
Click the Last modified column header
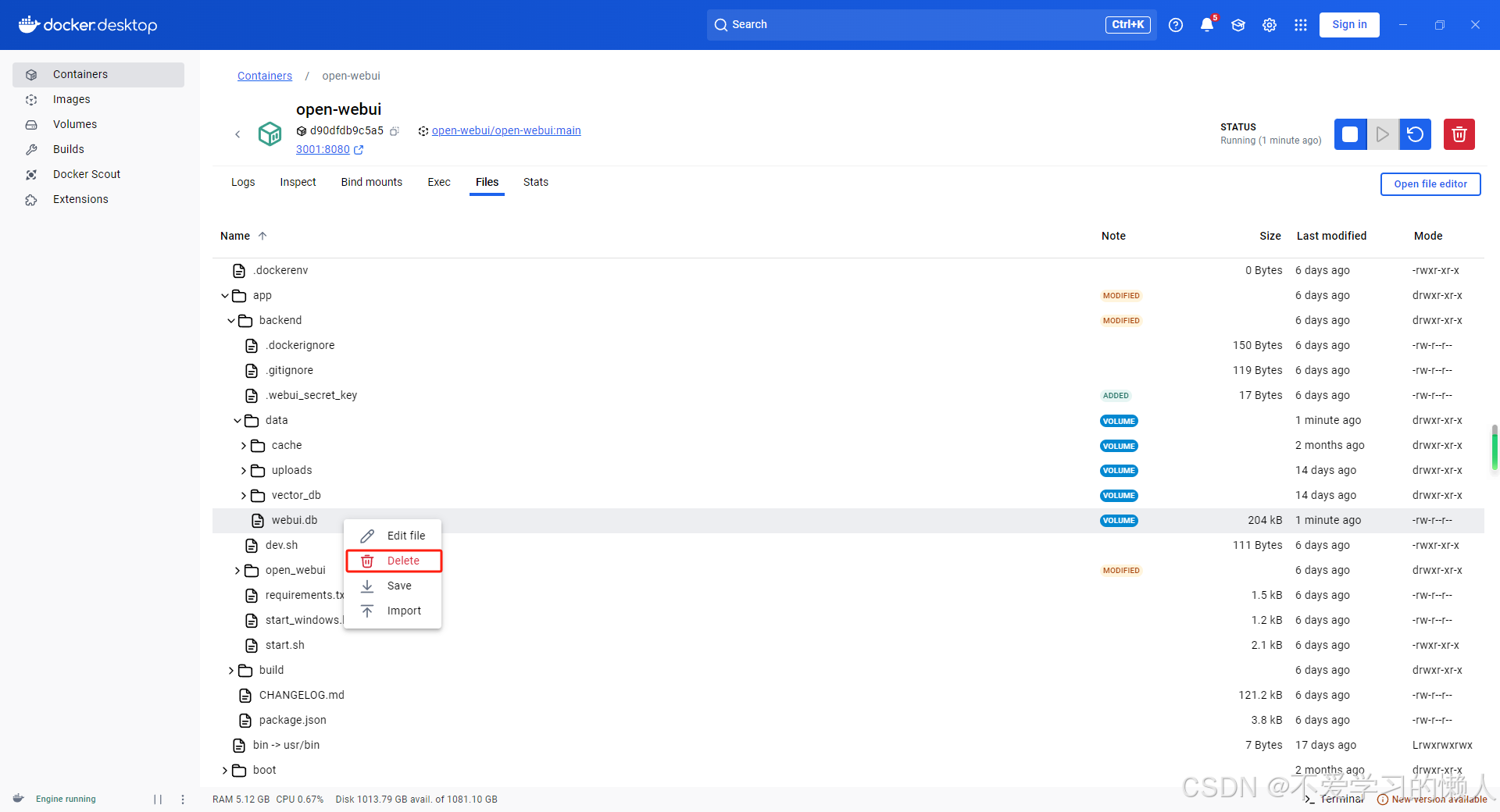1331,236
